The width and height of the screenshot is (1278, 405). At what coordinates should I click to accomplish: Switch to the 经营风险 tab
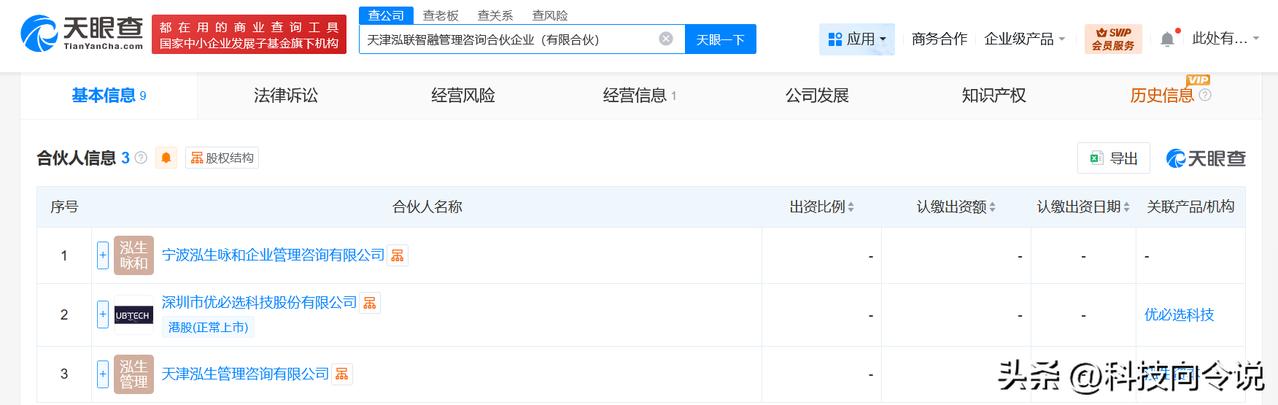(x=463, y=96)
